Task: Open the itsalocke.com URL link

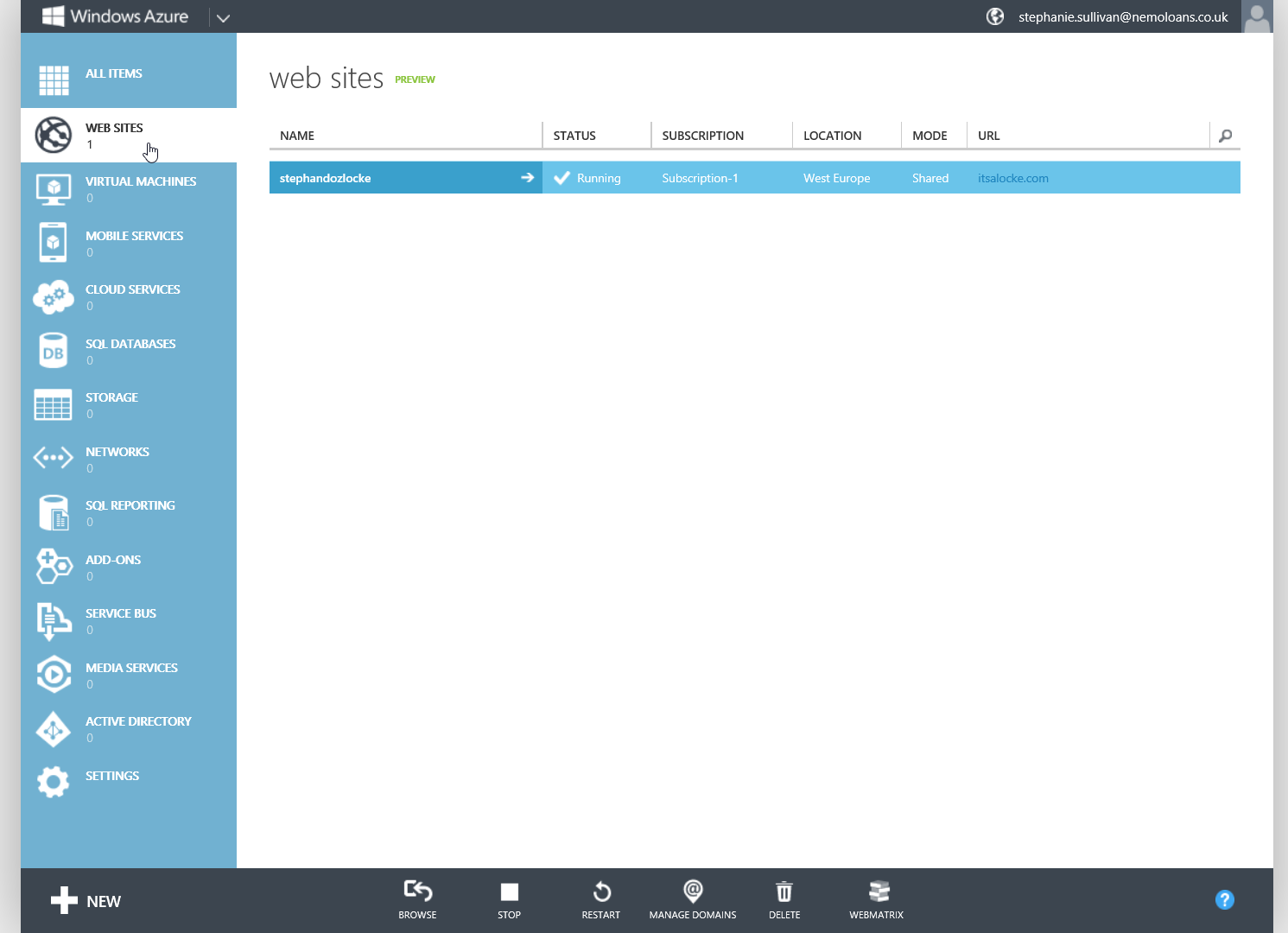Action: (1012, 178)
